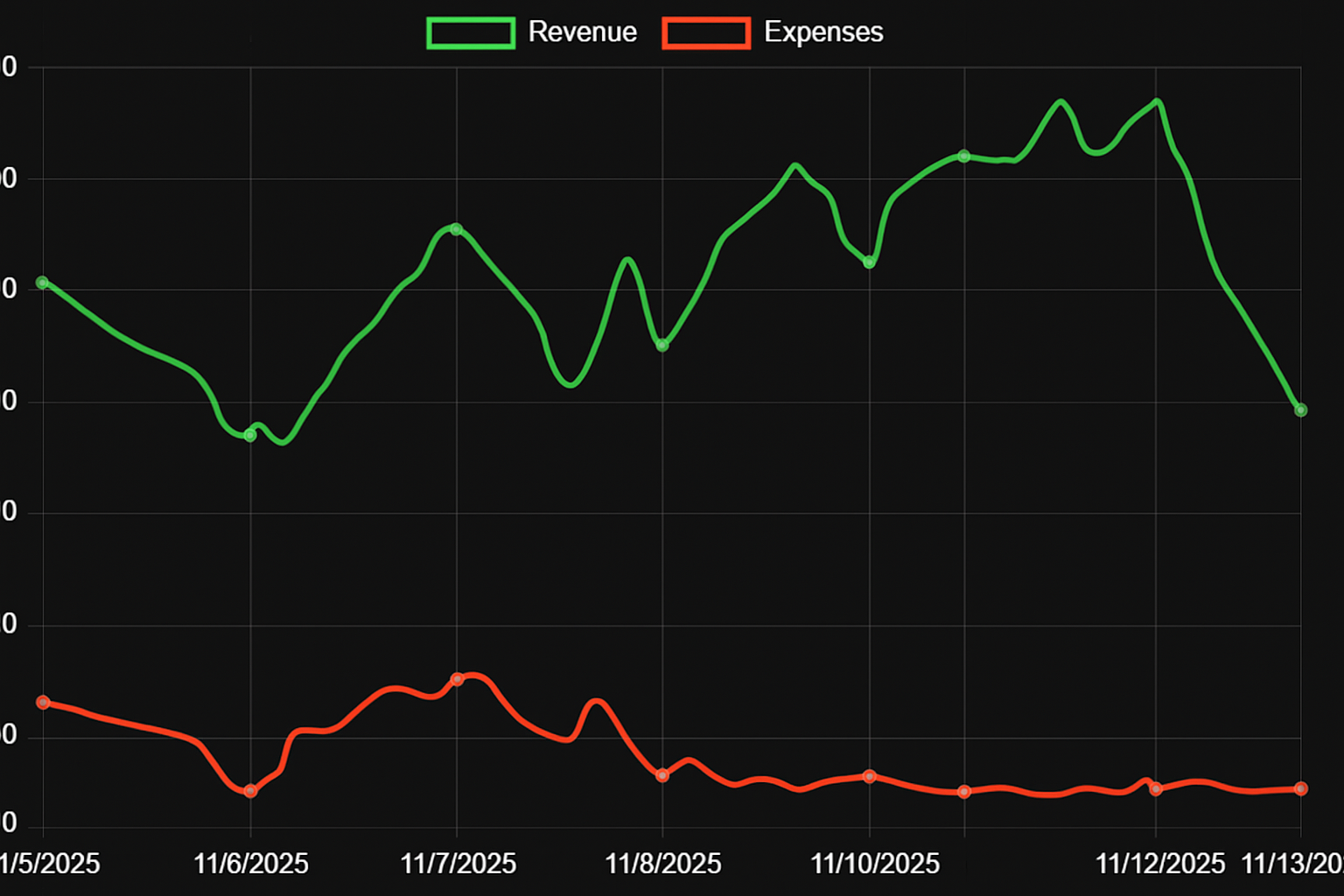Viewport: 1344px width, 896px height.
Task: Toggle visibility of the Revenue series
Action: coord(471,31)
